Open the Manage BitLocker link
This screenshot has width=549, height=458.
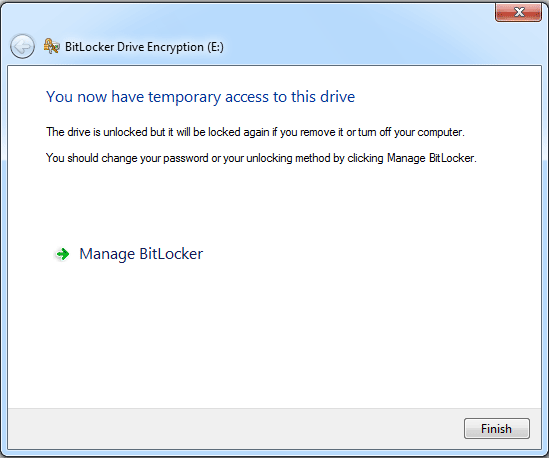(x=141, y=254)
